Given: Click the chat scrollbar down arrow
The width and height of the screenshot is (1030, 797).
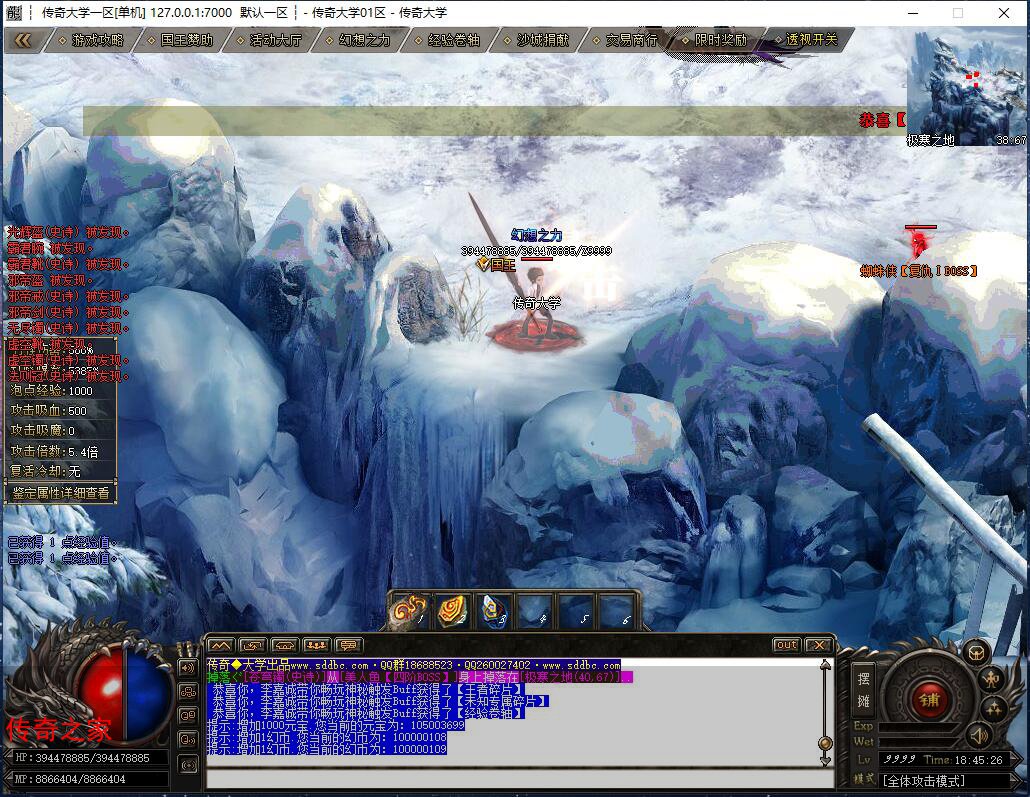Looking at the screenshot, I should pyautogui.click(x=825, y=760).
